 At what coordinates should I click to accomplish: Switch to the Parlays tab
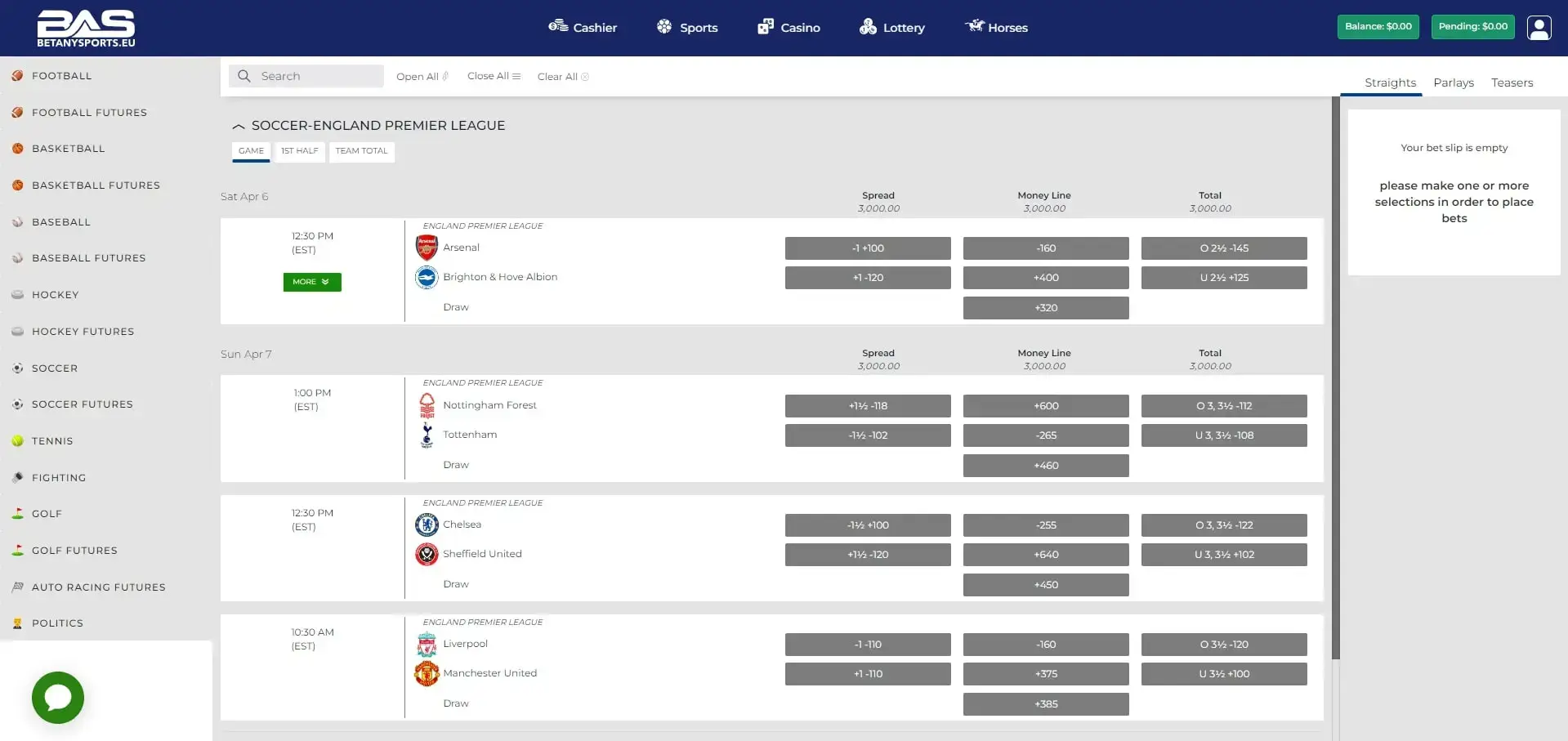[x=1454, y=83]
